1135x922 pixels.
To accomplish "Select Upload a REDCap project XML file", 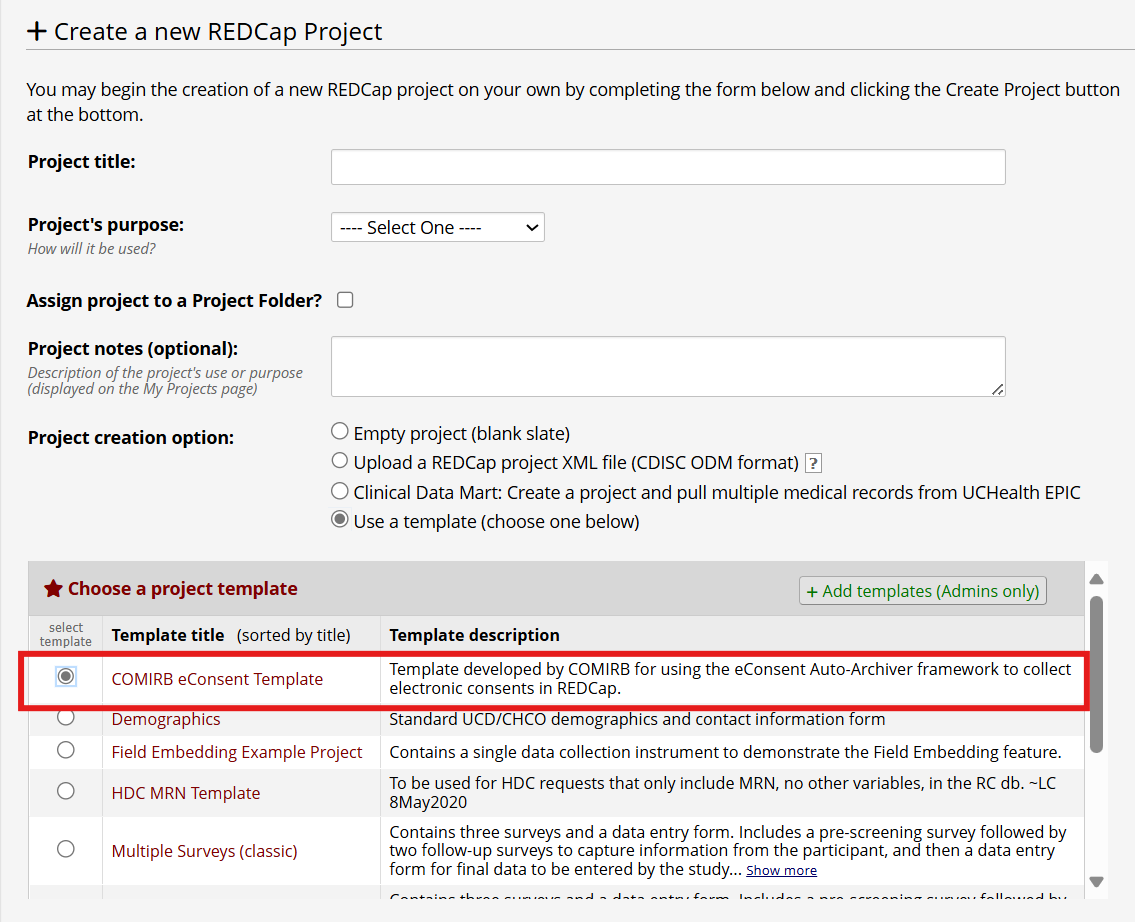I will [339, 461].
